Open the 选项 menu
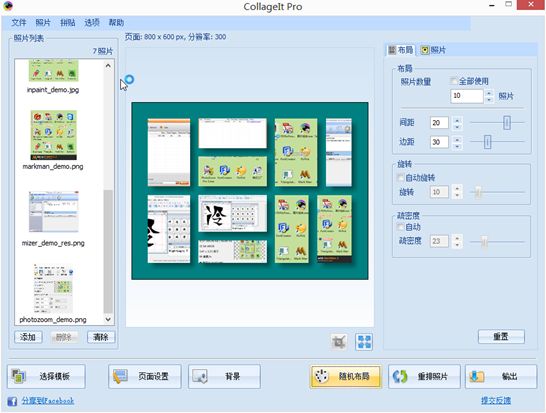546x413 pixels. tap(92, 23)
